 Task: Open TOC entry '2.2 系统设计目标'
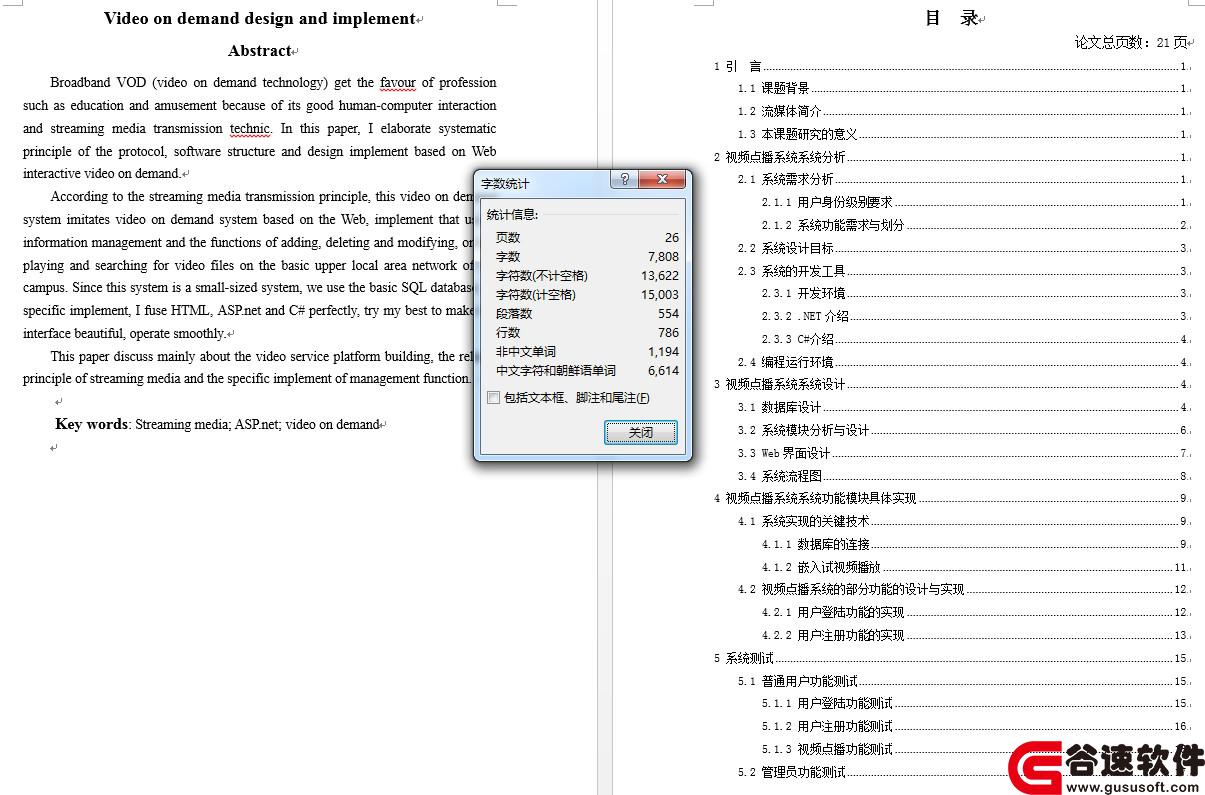(x=963, y=249)
